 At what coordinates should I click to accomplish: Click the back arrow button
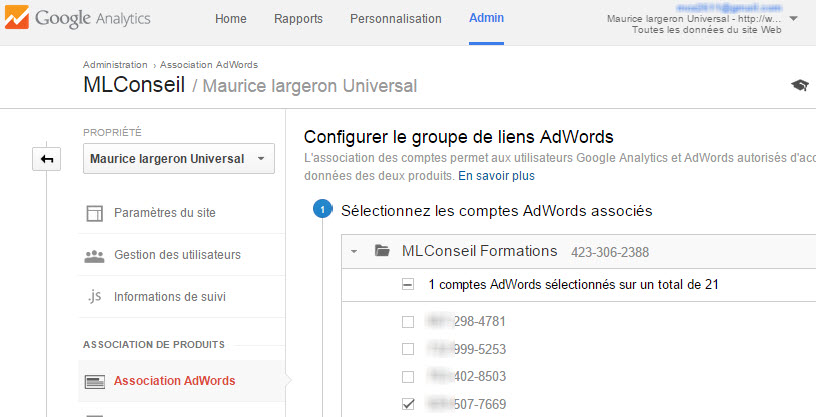point(46,159)
